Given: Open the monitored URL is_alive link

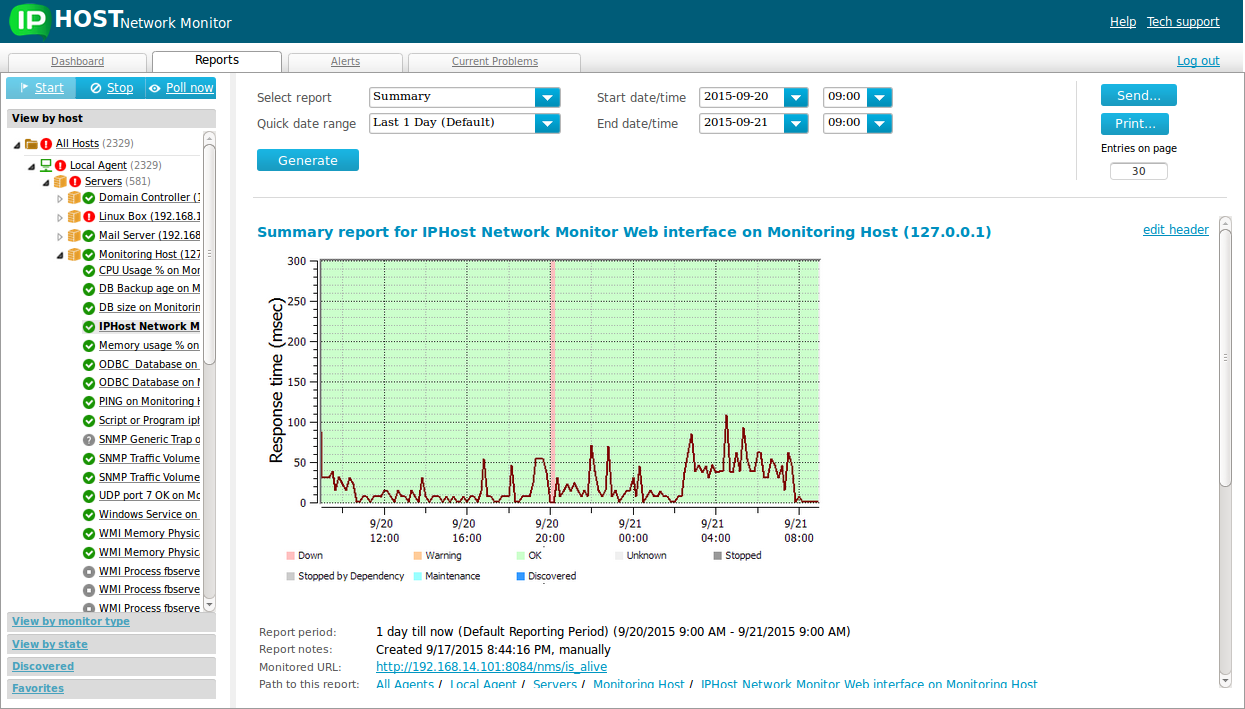Looking at the screenshot, I should click(491, 667).
